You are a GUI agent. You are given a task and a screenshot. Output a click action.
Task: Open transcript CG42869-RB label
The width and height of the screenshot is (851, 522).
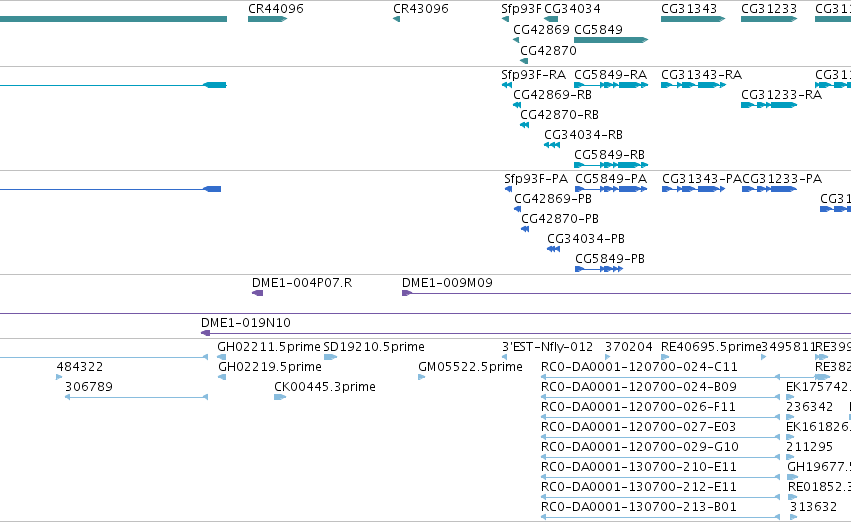click(x=552, y=94)
